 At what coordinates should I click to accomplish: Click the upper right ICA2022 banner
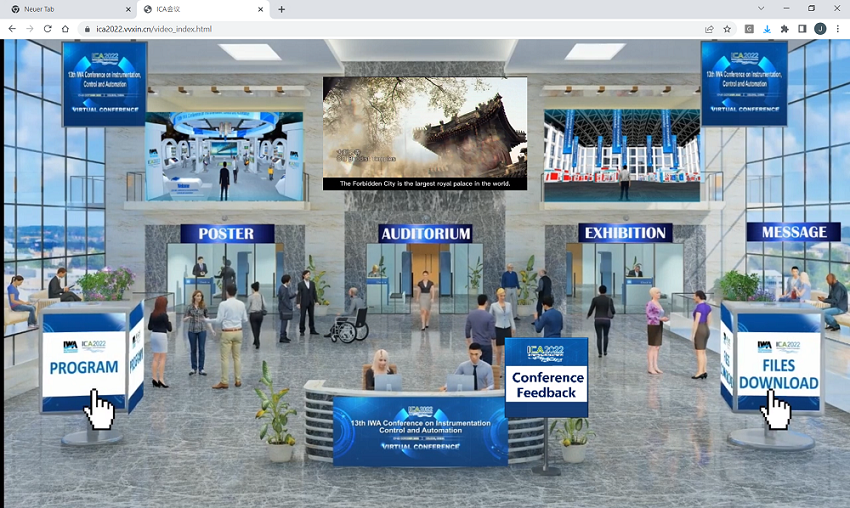744,83
